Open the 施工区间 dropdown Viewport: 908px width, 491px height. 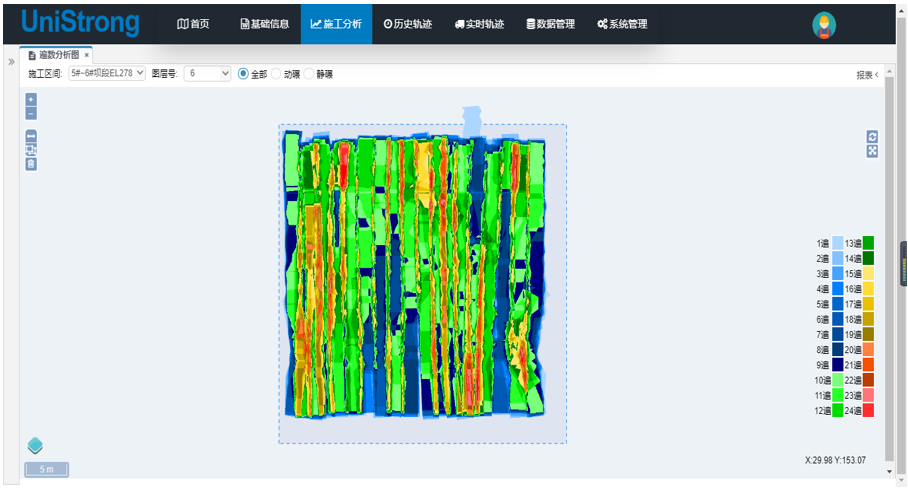click(107, 74)
